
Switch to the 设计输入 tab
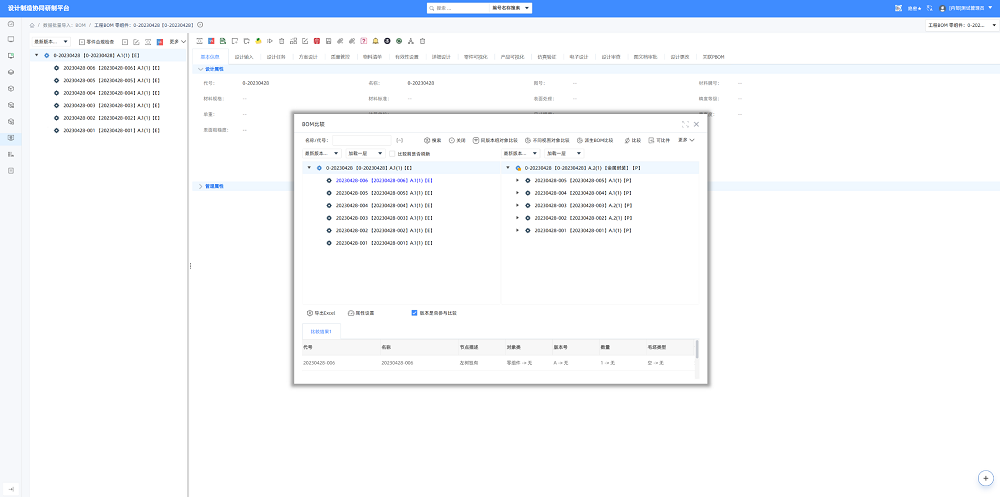point(244,57)
